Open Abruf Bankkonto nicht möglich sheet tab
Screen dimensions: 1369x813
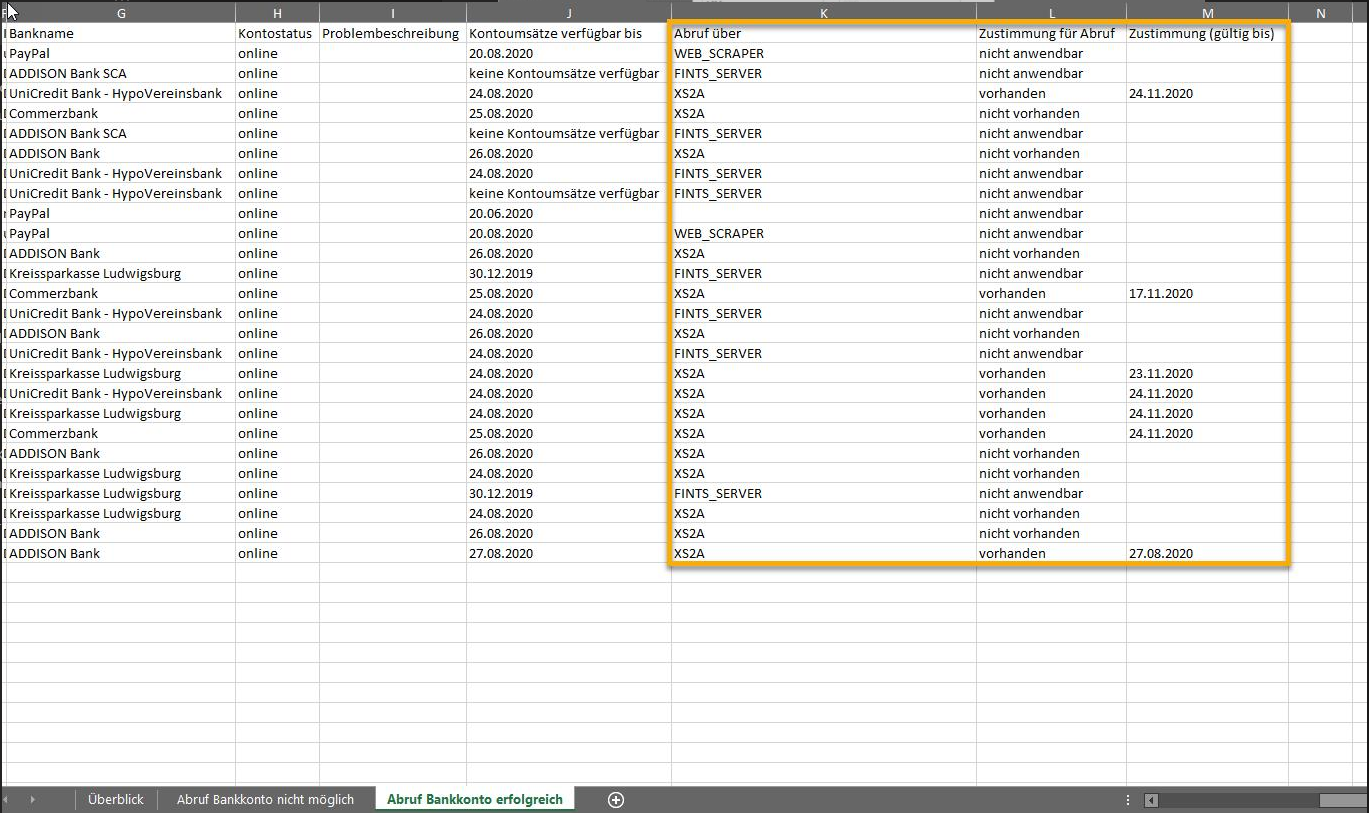click(265, 799)
